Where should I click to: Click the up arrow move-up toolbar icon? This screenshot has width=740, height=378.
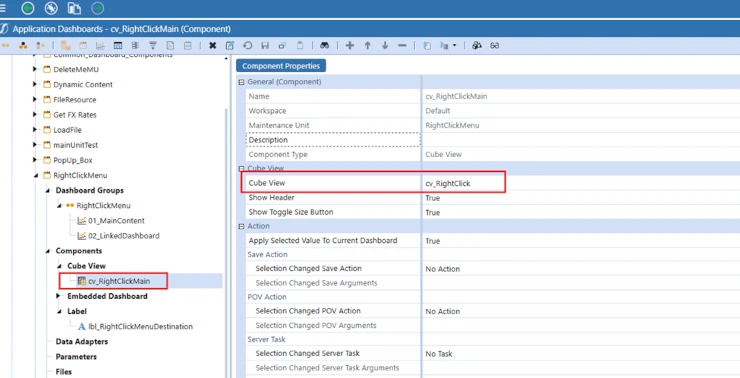[367, 46]
